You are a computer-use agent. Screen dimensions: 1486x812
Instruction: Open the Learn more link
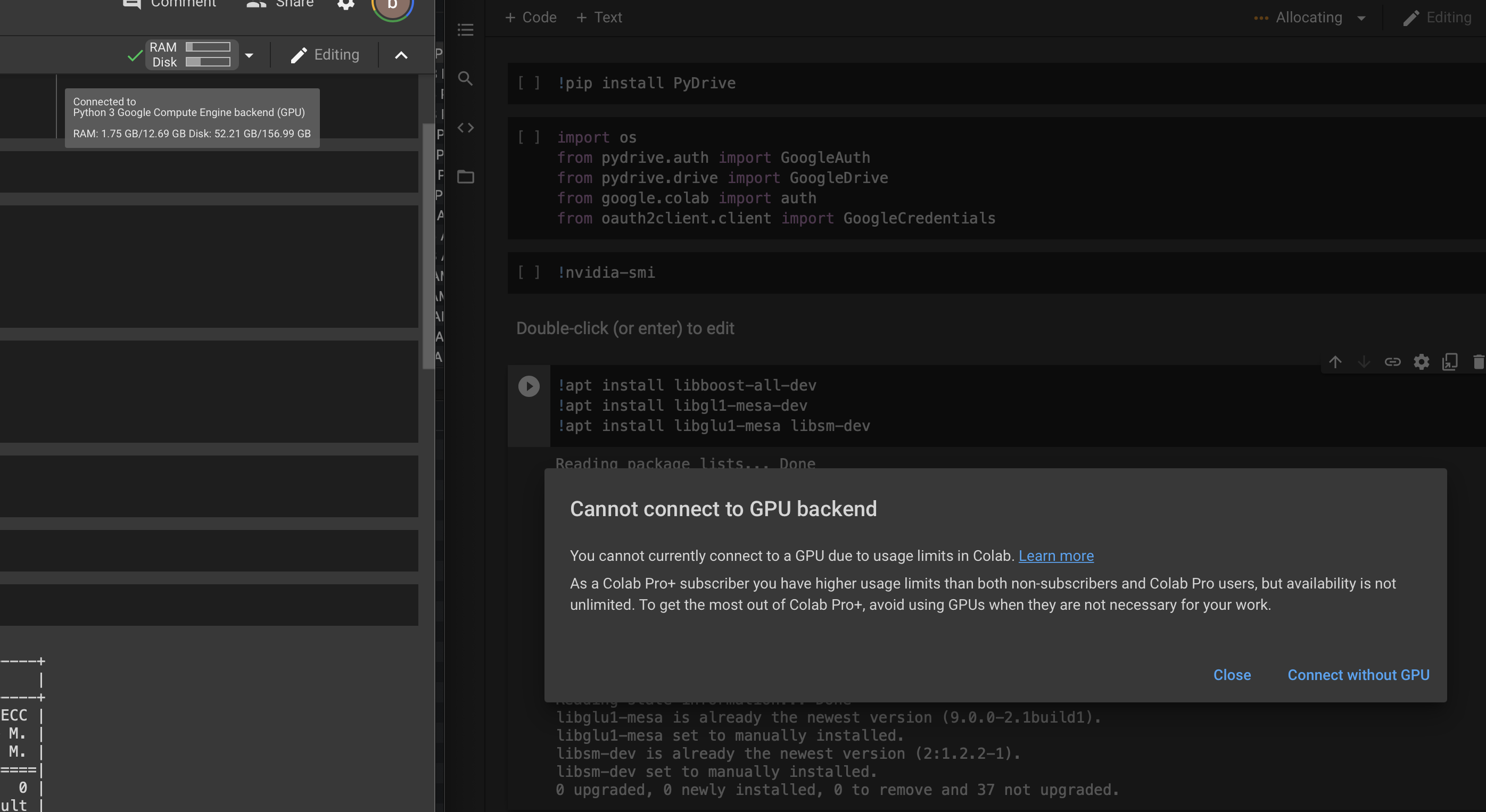(x=1055, y=556)
